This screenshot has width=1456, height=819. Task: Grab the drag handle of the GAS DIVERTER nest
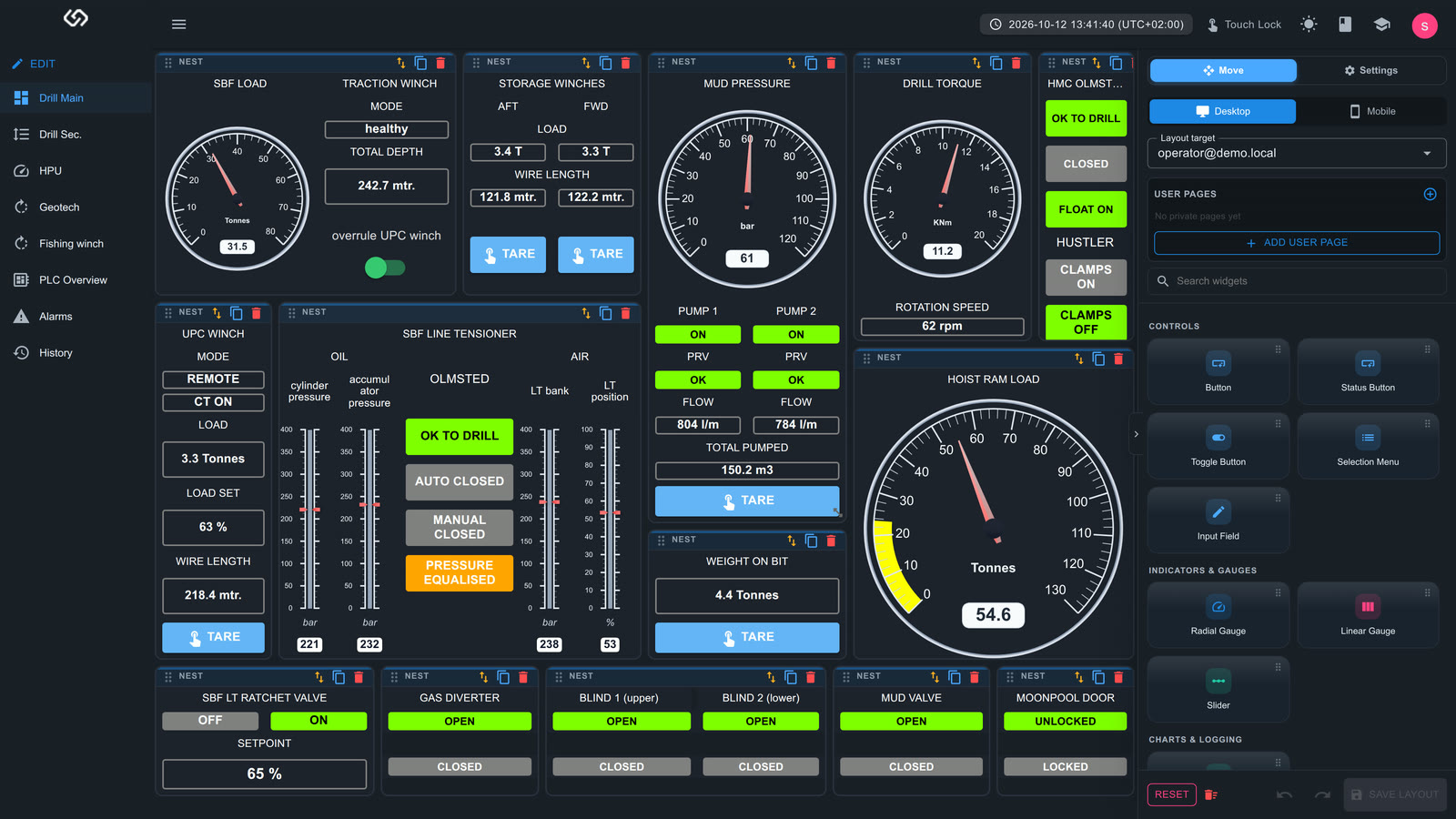pyautogui.click(x=395, y=677)
